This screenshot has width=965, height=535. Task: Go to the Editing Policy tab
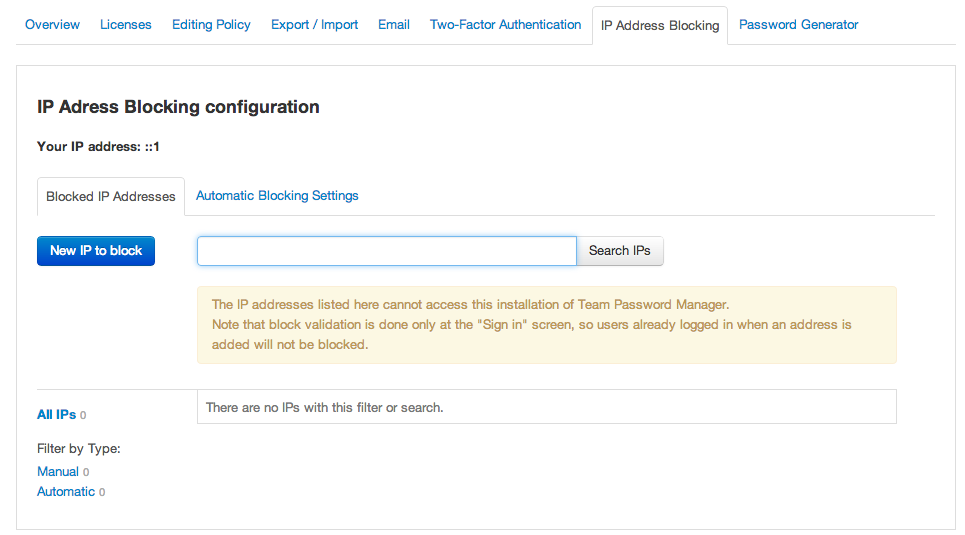[x=211, y=25]
